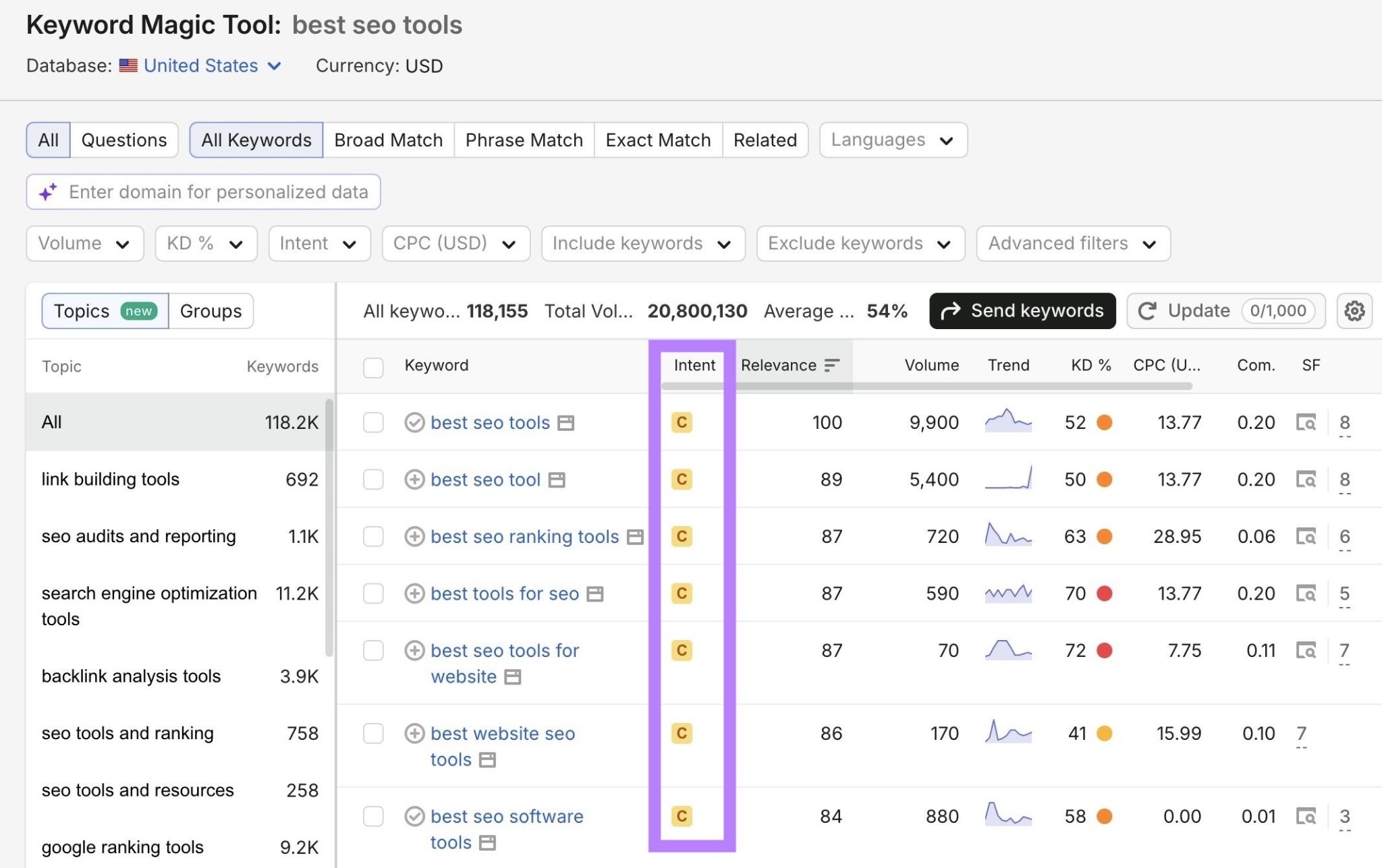Viewport: 1382px width, 868px height.
Task: Open the KD % filter dropdown
Action: tap(206, 243)
